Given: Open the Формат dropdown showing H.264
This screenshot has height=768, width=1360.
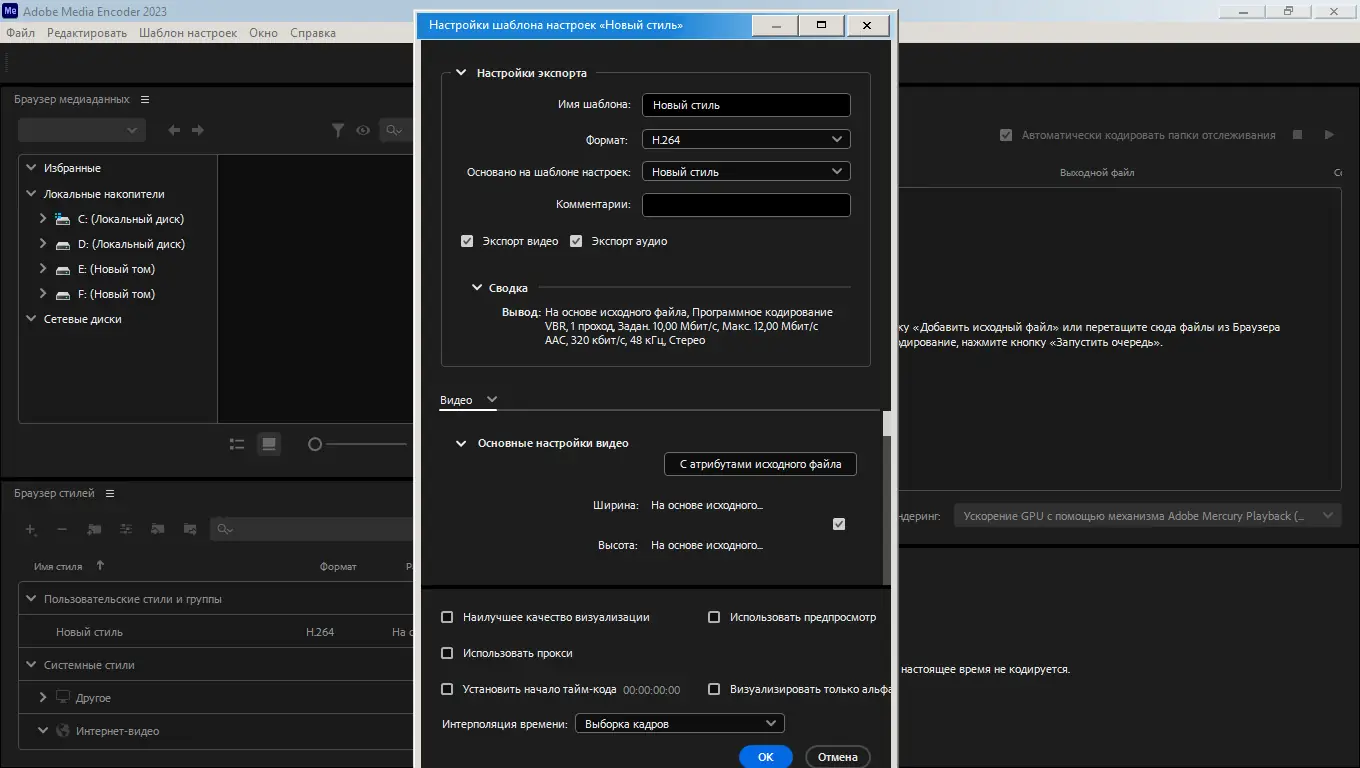Looking at the screenshot, I should (746, 140).
